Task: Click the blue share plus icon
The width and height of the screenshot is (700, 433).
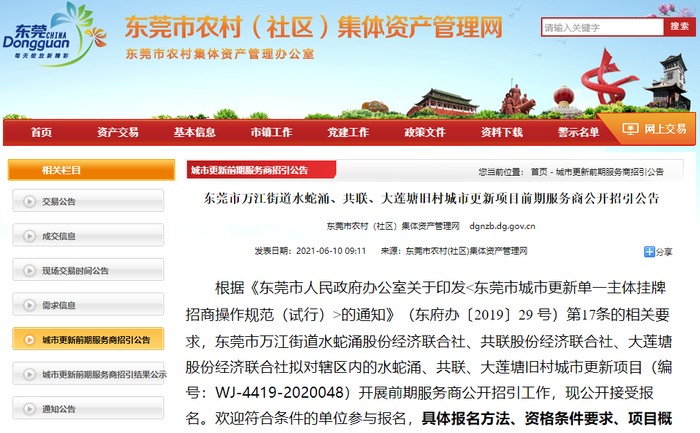Action: point(649,252)
